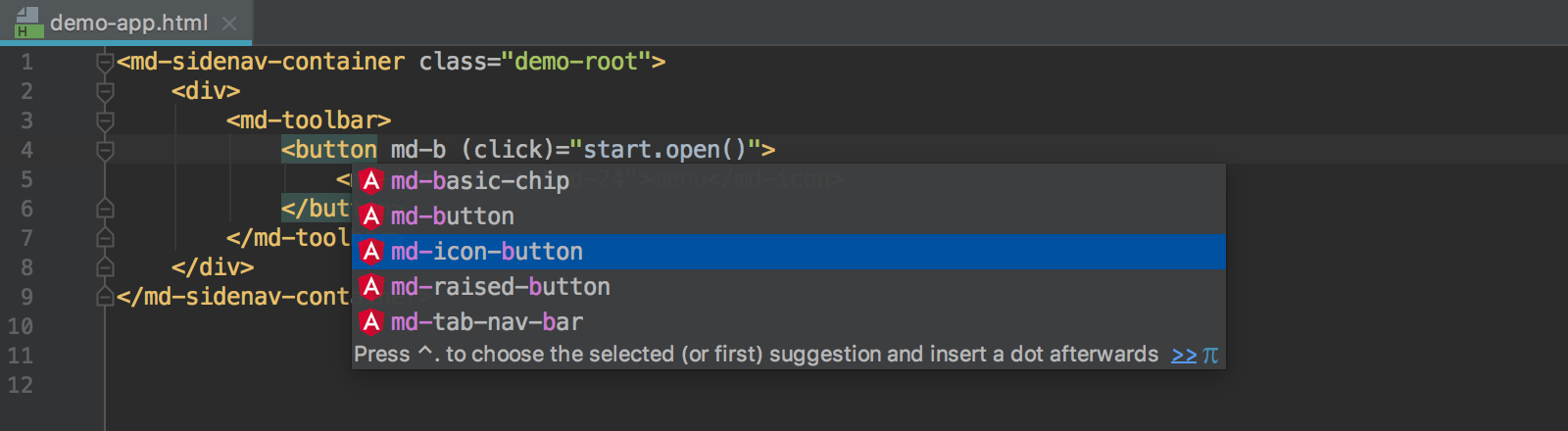Collapse fold marker on line 4 button

click(105, 151)
